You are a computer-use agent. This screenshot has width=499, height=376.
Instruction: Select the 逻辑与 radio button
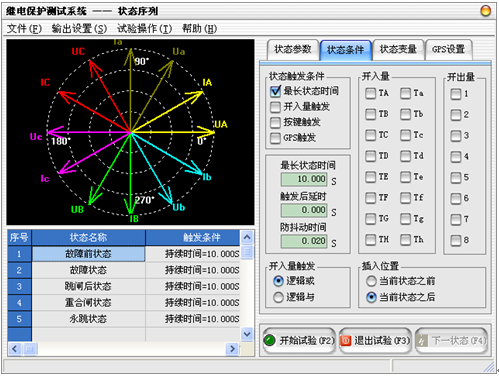point(278,297)
